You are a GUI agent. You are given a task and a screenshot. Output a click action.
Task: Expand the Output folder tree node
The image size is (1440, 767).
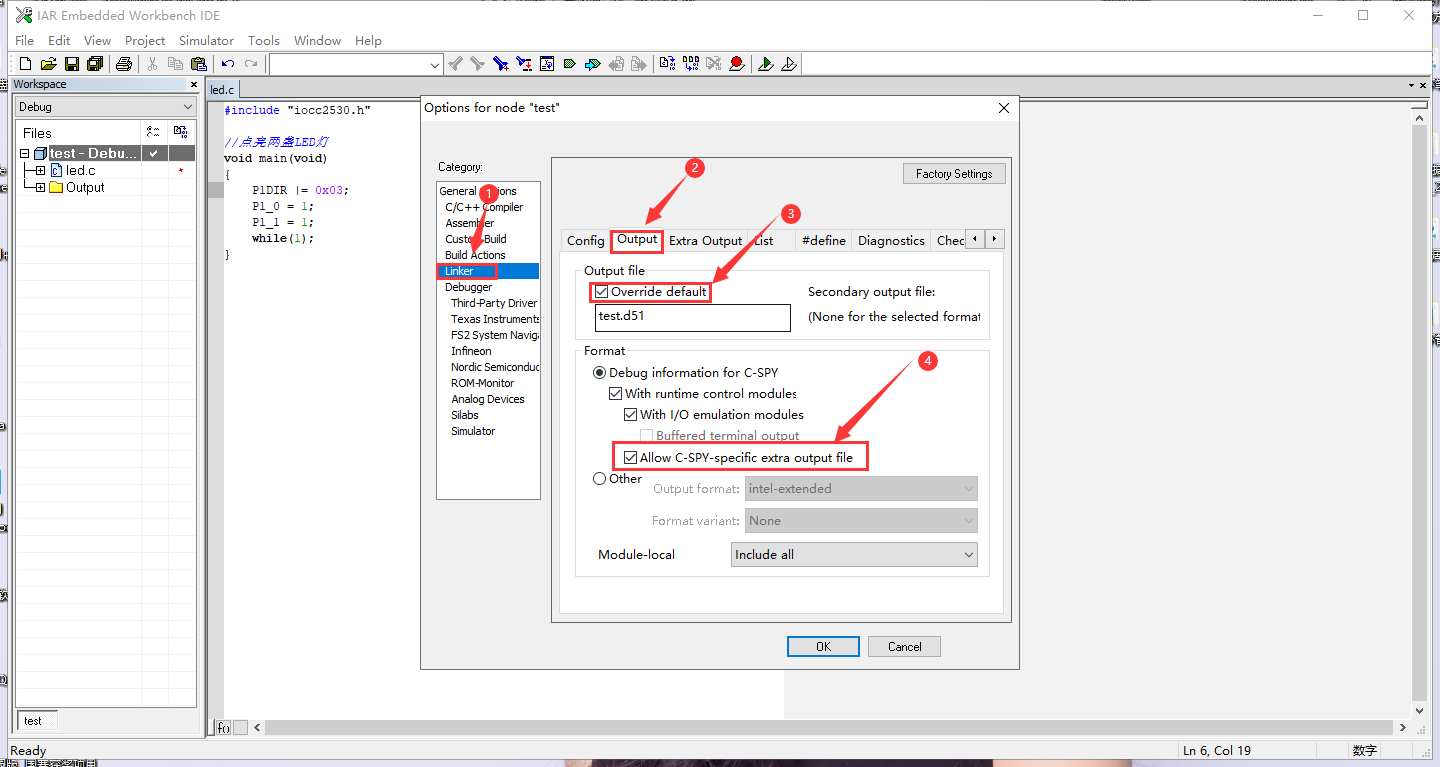click(x=40, y=188)
